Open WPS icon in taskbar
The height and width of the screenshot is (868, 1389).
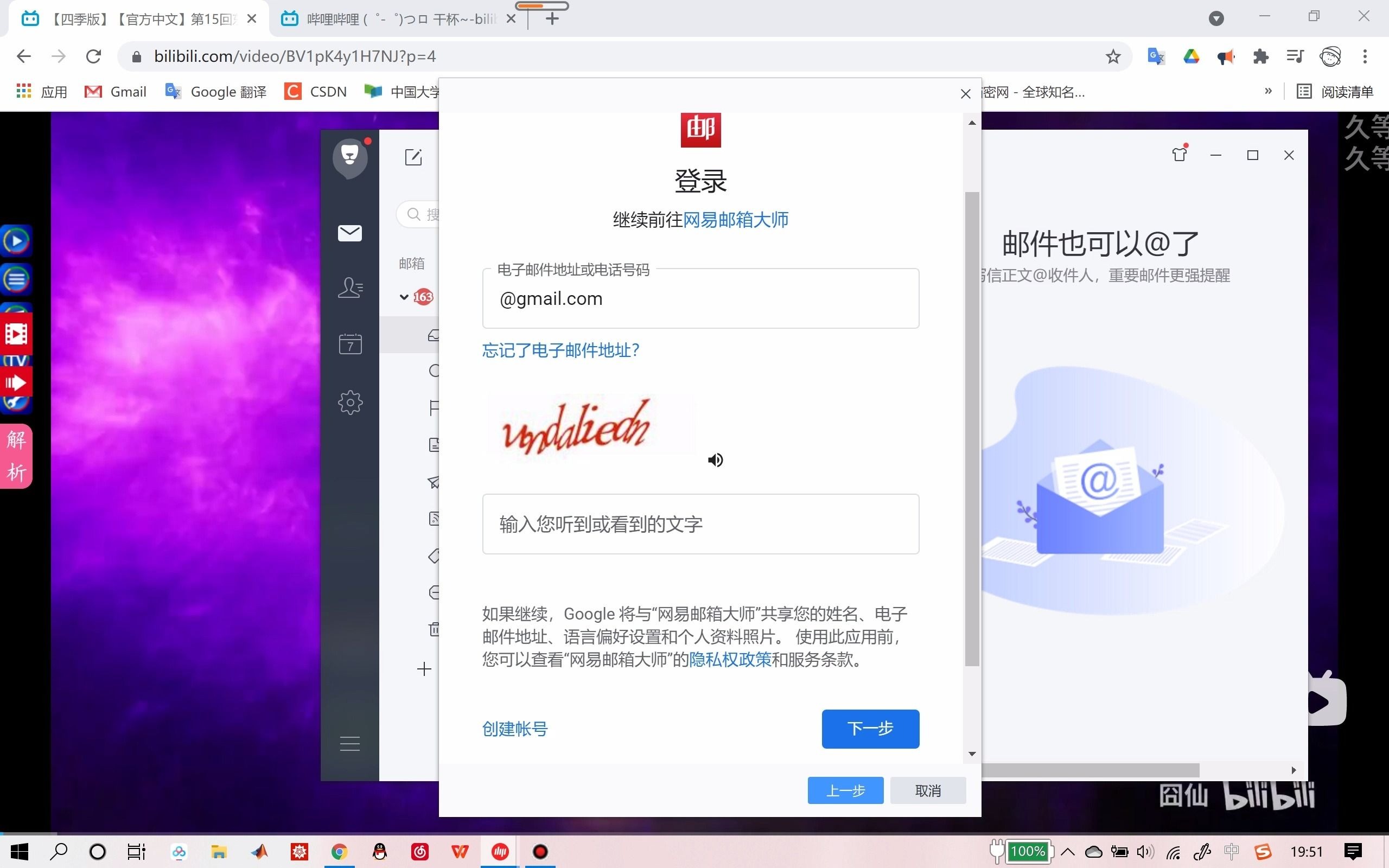tap(460, 851)
